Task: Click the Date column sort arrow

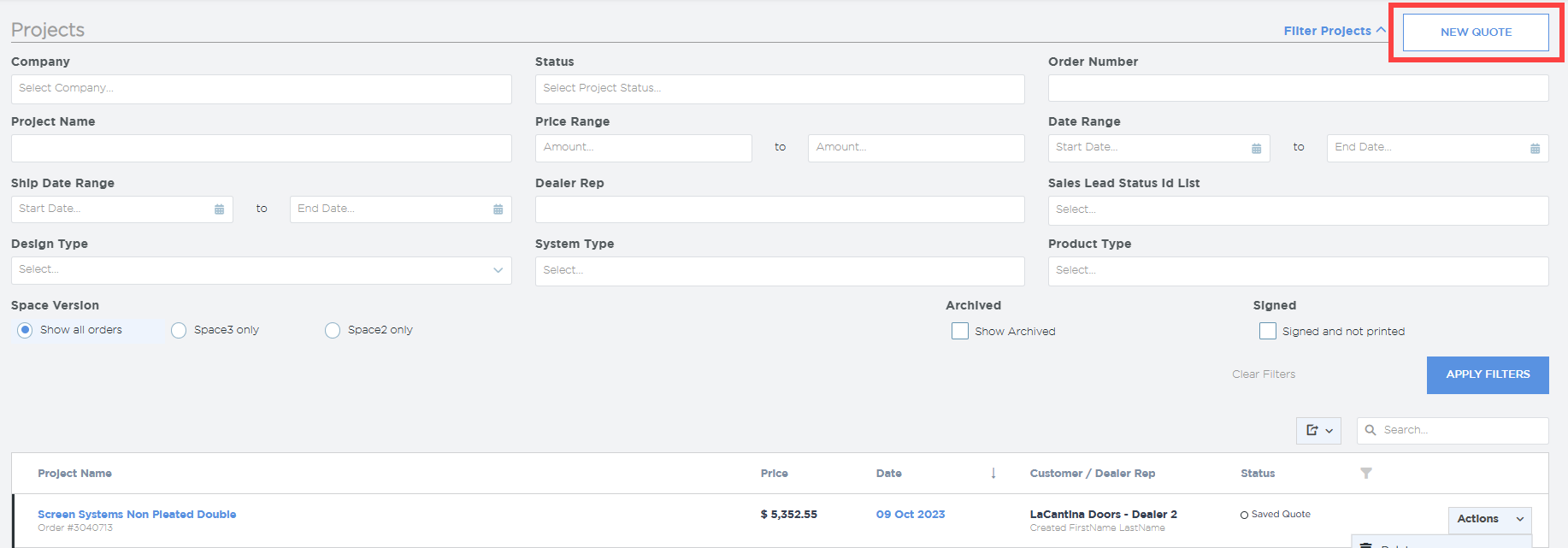Action: (993, 474)
